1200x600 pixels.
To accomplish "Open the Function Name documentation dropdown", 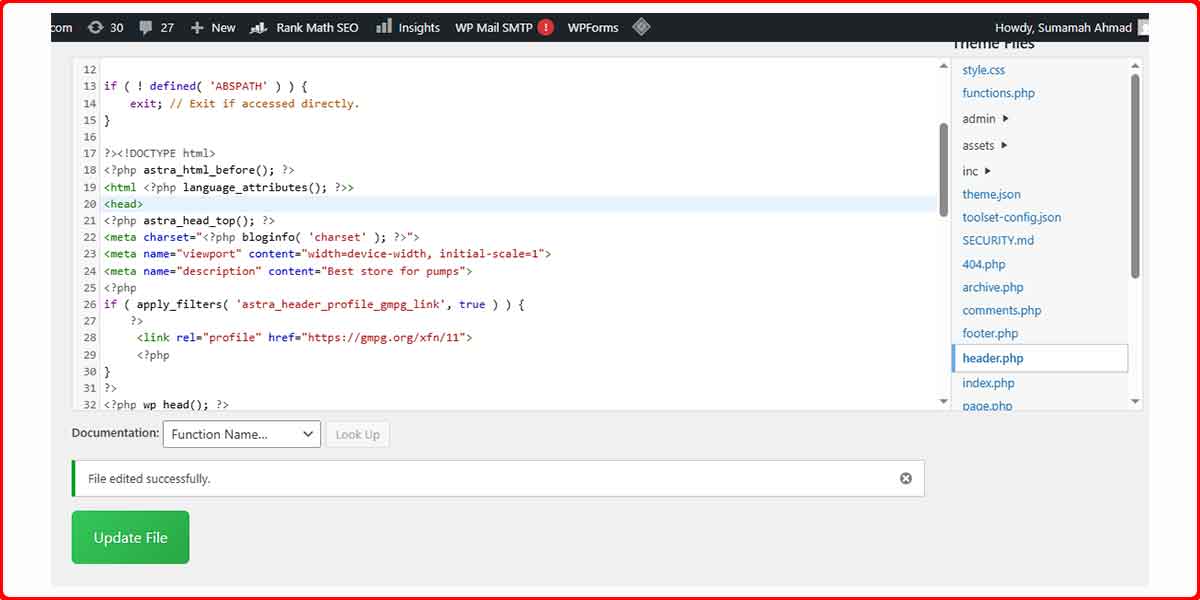I will [242, 434].
